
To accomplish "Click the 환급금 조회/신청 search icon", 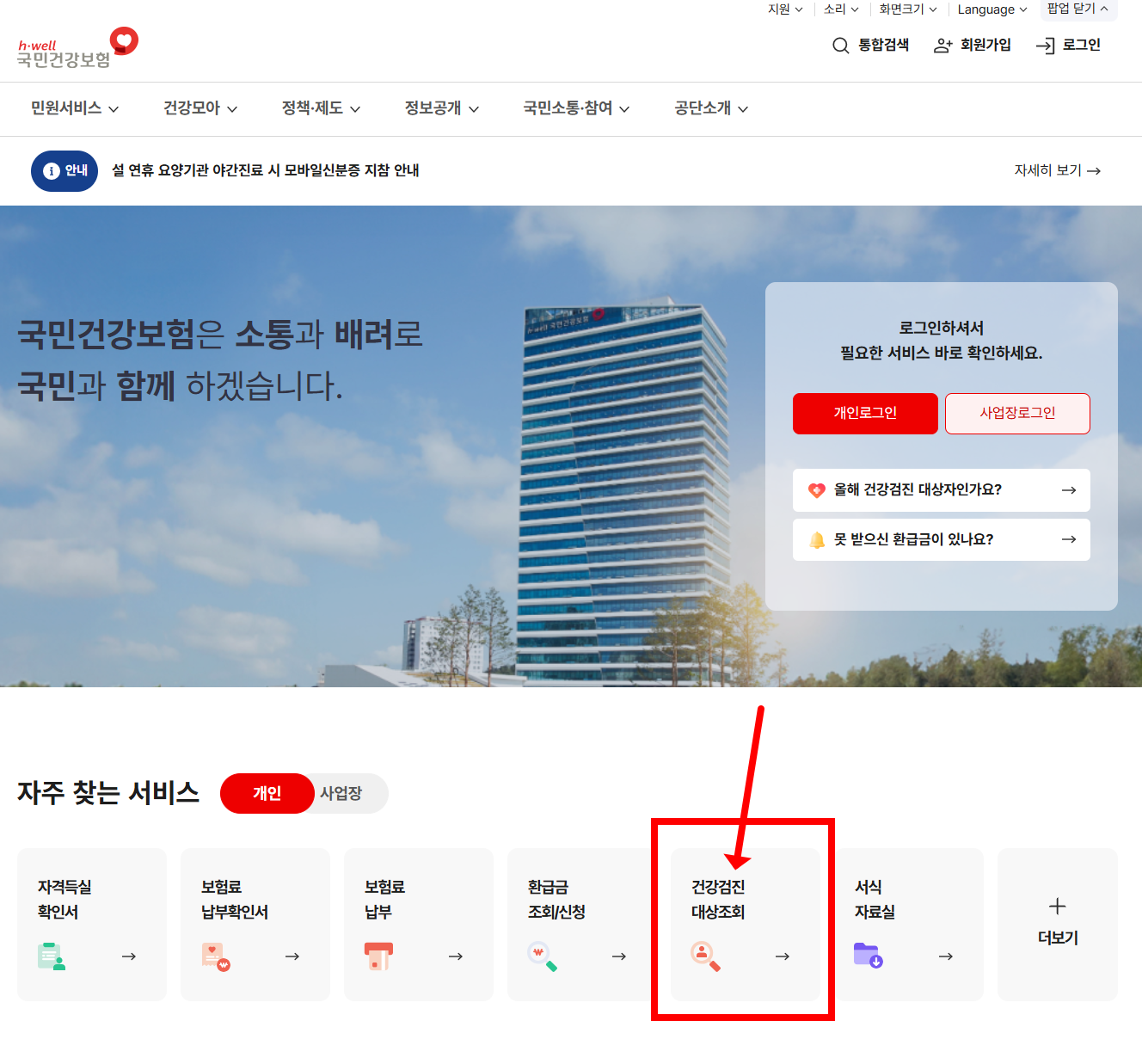I will pos(542,955).
